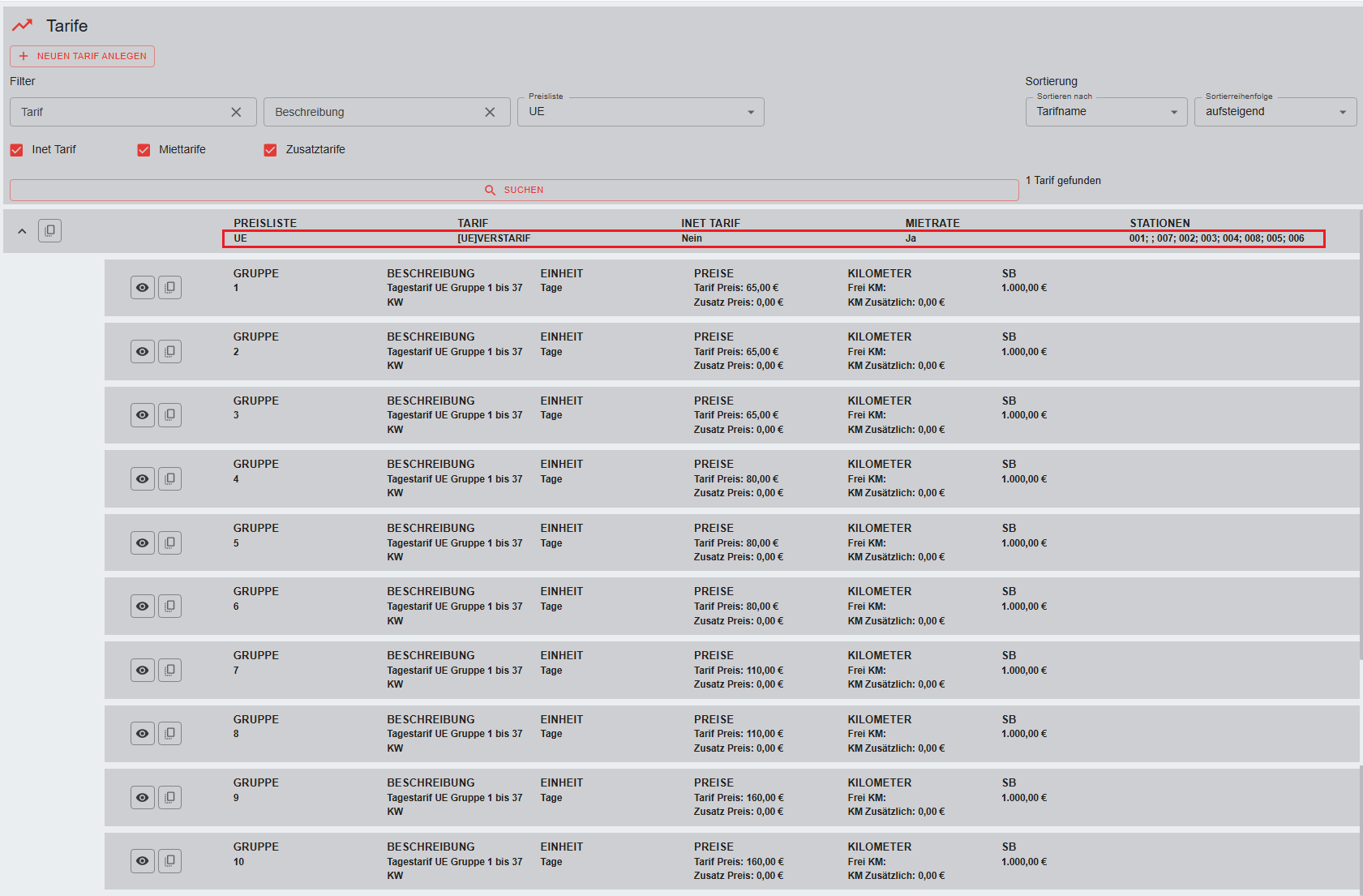Viewport: 1363px width, 896px height.
Task: View details of Gruppe 6 row
Action: pos(143,607)
